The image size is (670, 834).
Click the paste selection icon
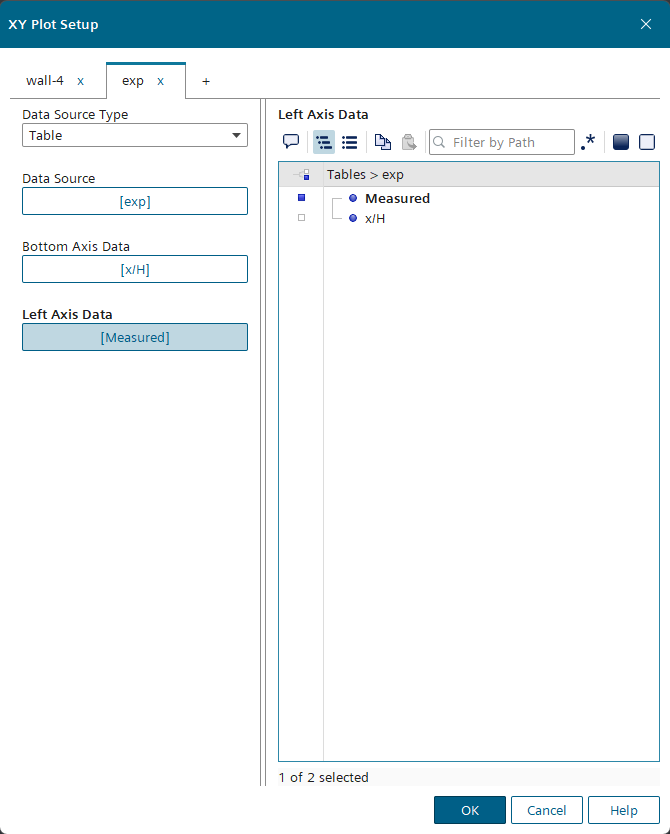point(409,142)
